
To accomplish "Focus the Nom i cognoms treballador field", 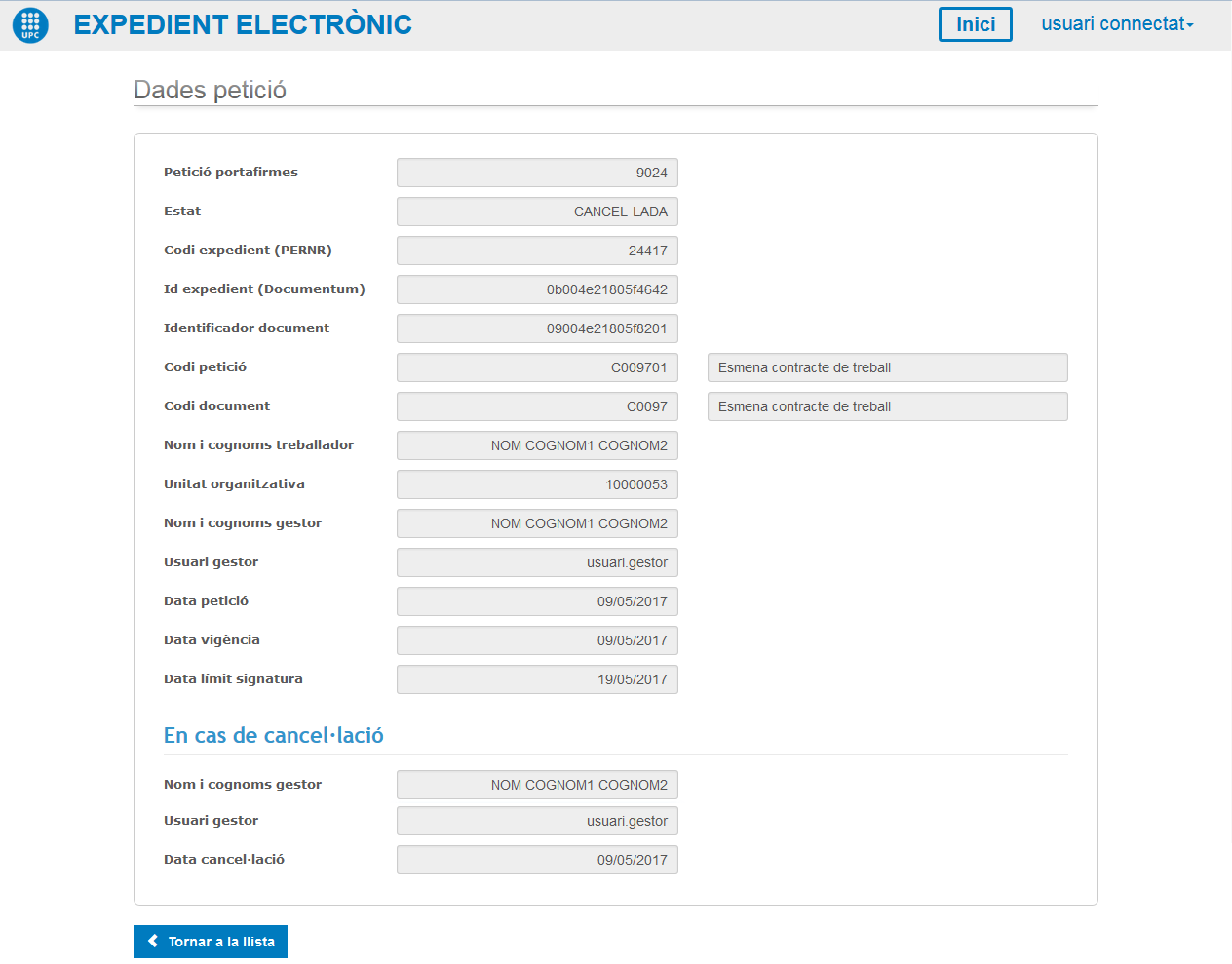I will pyautogui.click(x=537, y=445).
